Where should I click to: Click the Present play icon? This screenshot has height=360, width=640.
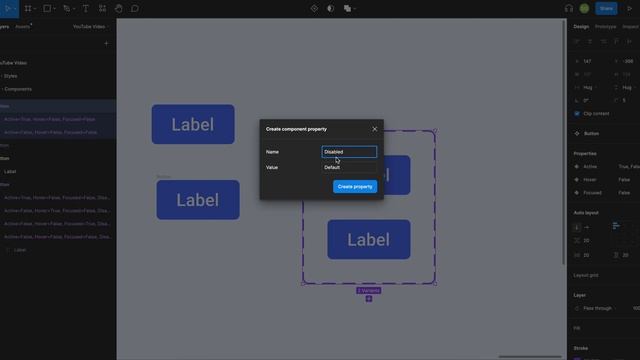pos(629,8)
